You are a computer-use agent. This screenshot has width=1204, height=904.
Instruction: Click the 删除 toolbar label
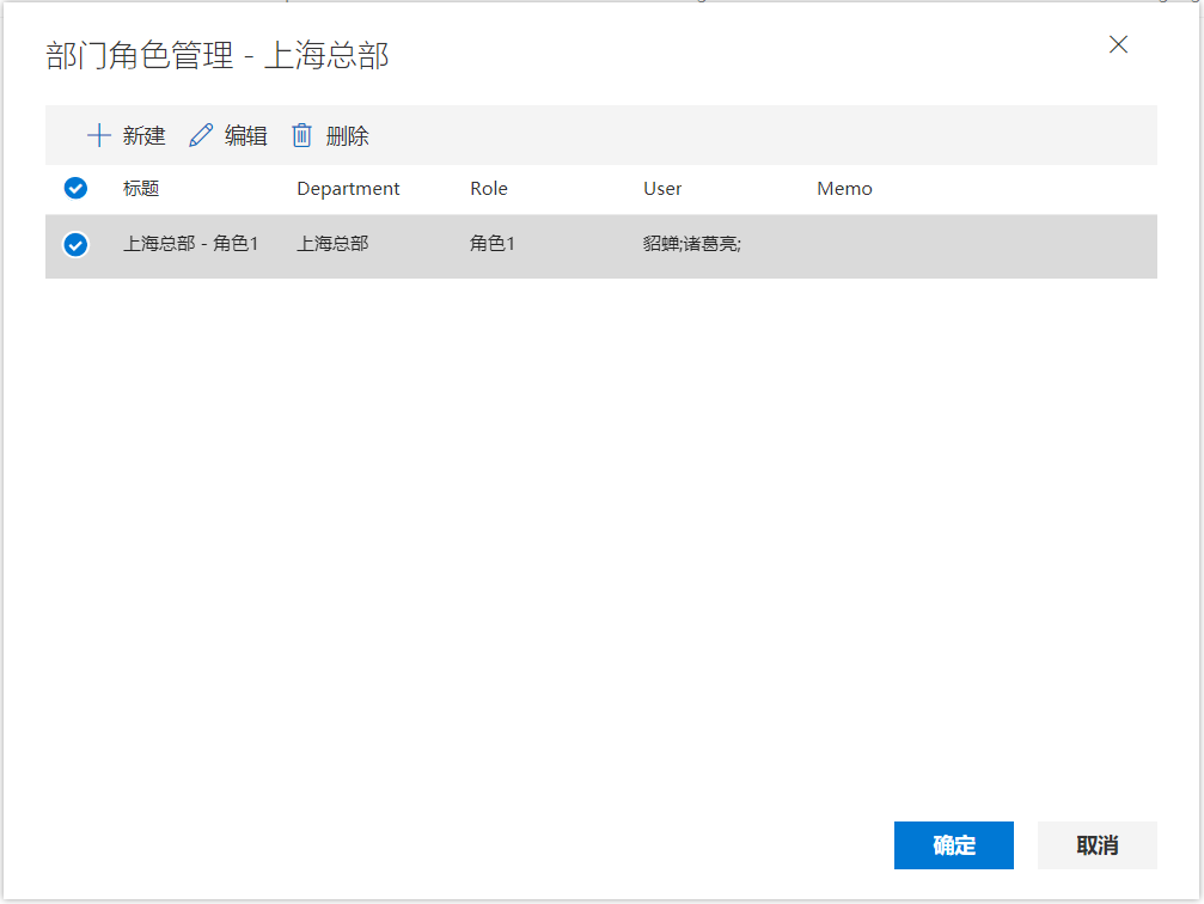[x=347, y=136]
